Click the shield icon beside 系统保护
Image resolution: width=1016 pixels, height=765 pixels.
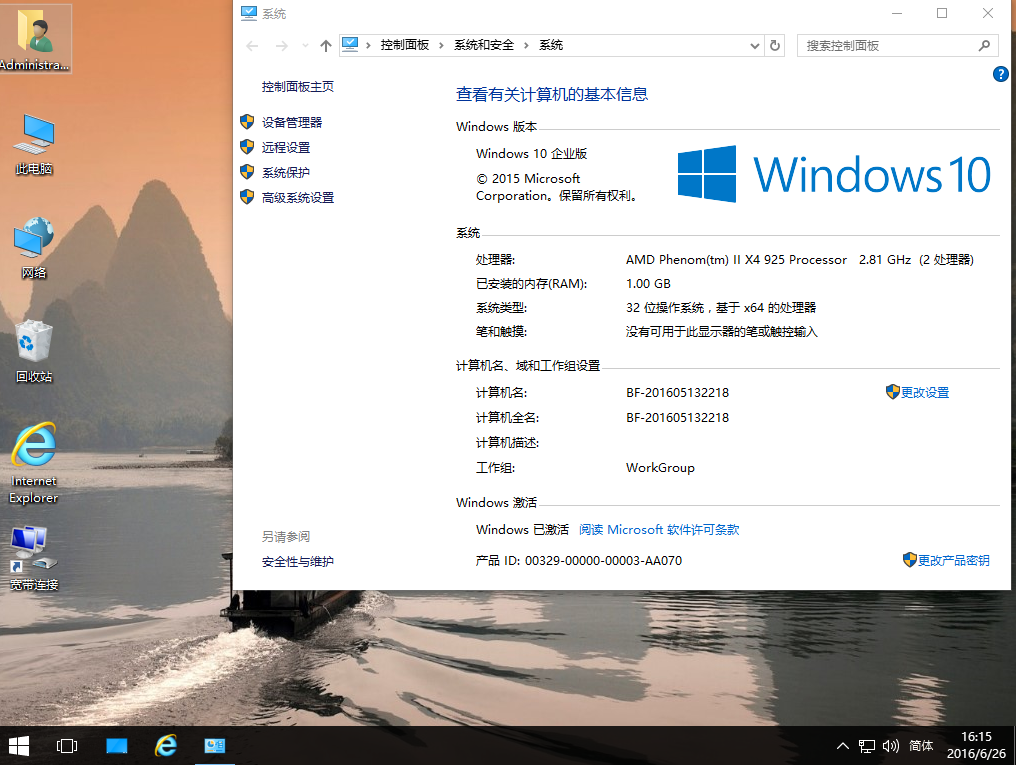[x=247, y=172]
